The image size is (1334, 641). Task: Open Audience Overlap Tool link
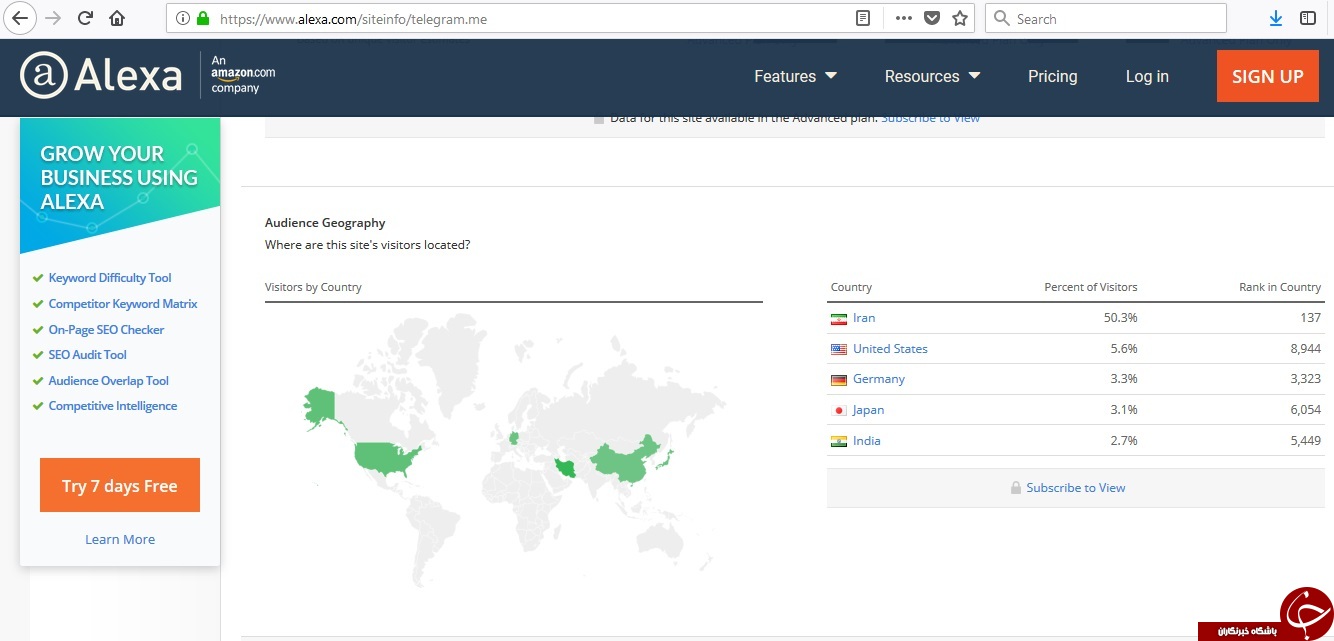pos(109,381)
